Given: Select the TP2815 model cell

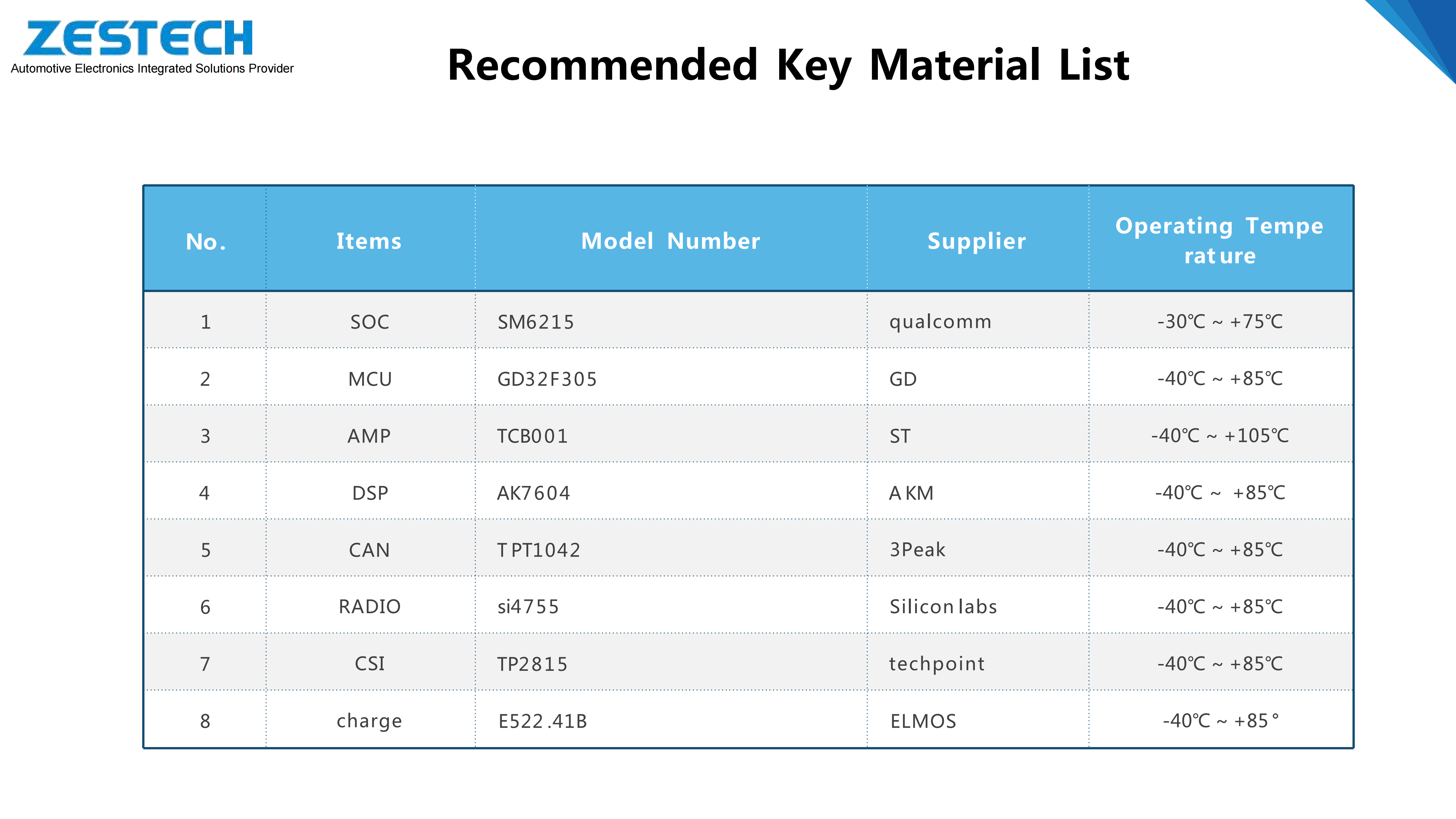Looking at the screenshot, I should tap(532, 663).
